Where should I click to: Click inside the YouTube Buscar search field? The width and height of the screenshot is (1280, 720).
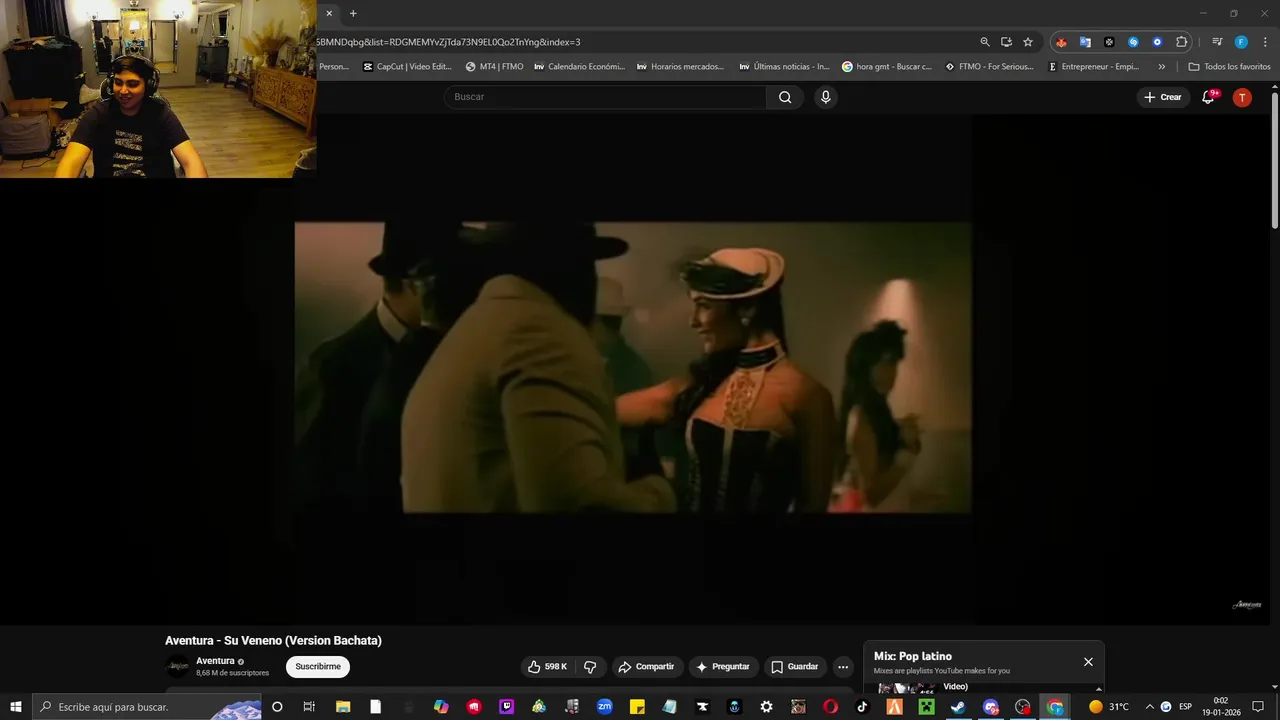coord(605,97)
